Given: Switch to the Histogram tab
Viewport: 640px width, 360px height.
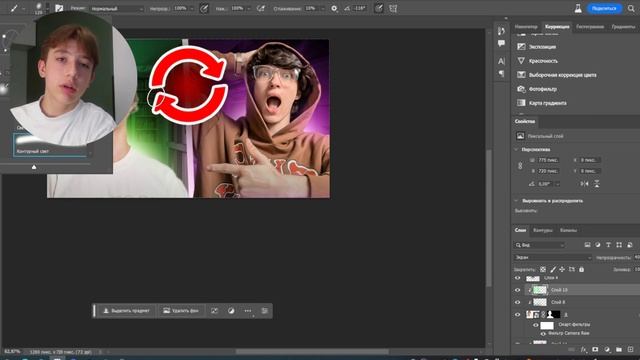Looking at the screenshot, I should (590, 27).
